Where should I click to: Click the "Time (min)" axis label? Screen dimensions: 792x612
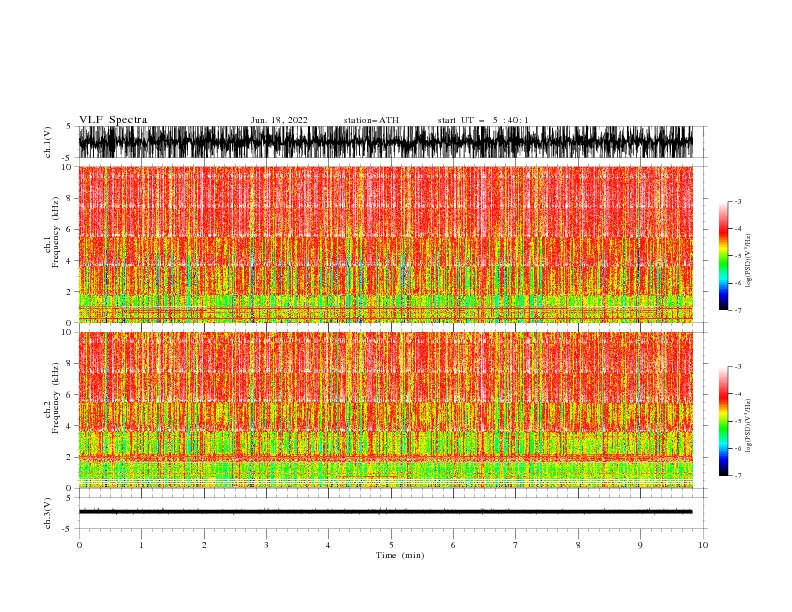tap(400, 555)
